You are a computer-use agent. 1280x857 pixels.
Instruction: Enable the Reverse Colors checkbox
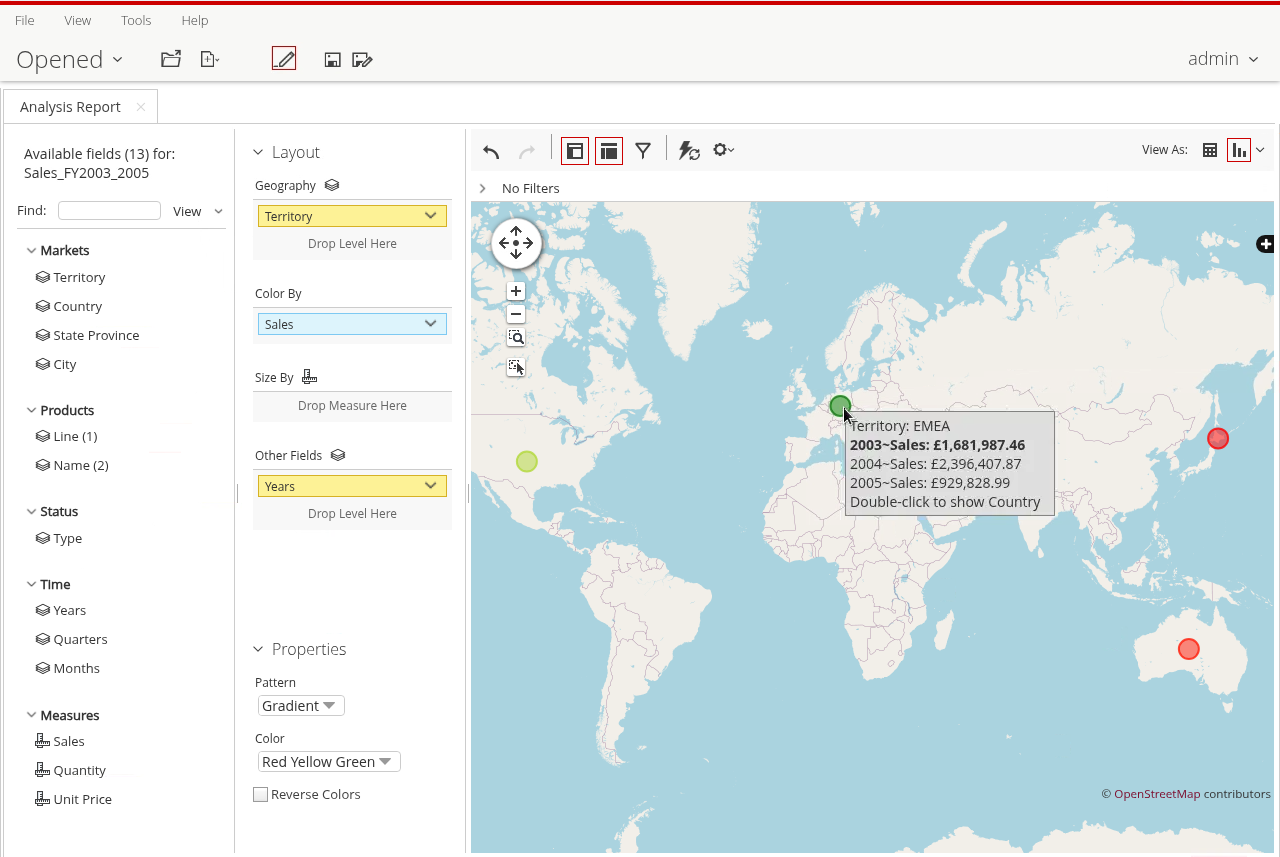click(x=261, y=795)
